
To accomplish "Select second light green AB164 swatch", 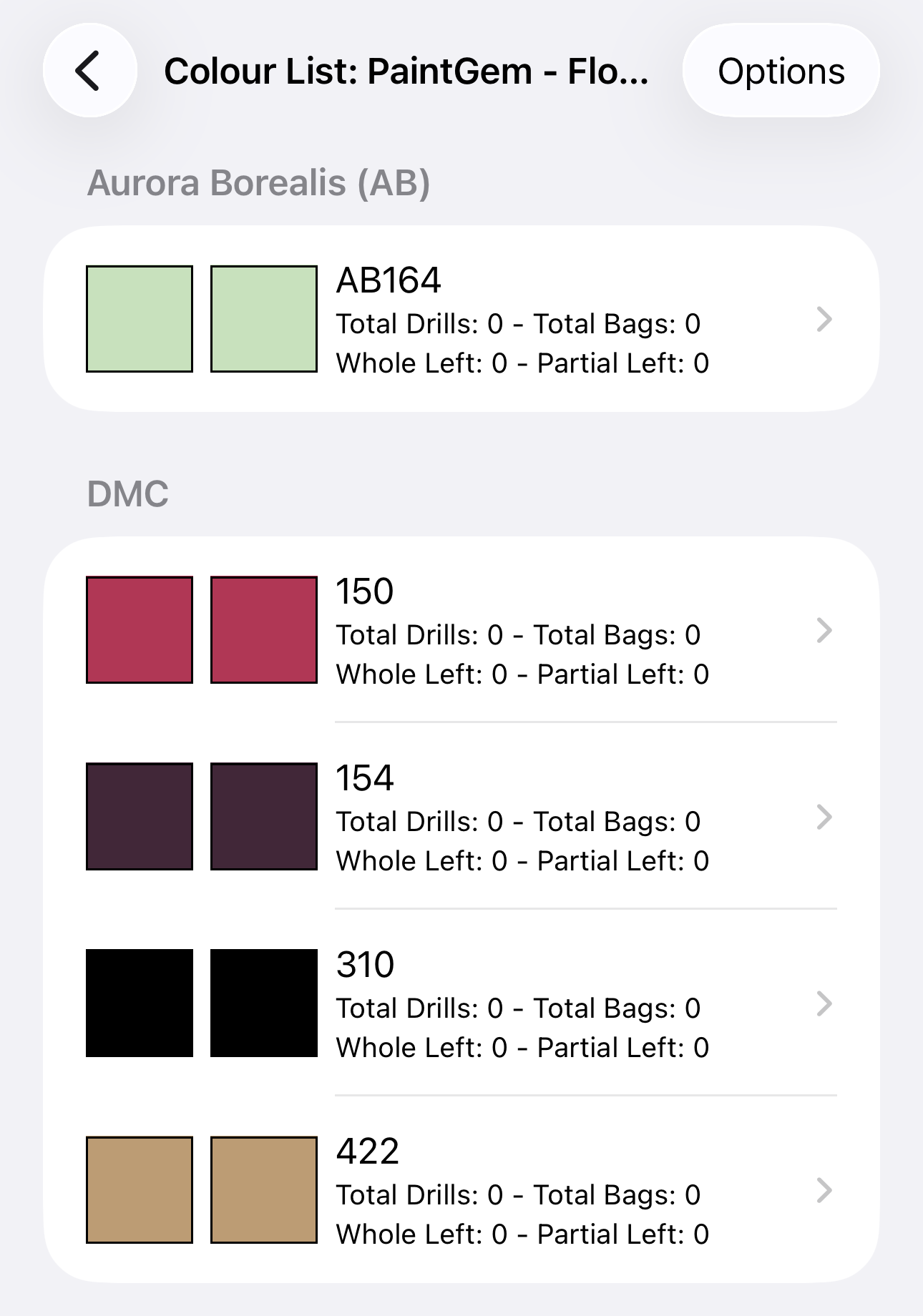I will coord(264,319).
